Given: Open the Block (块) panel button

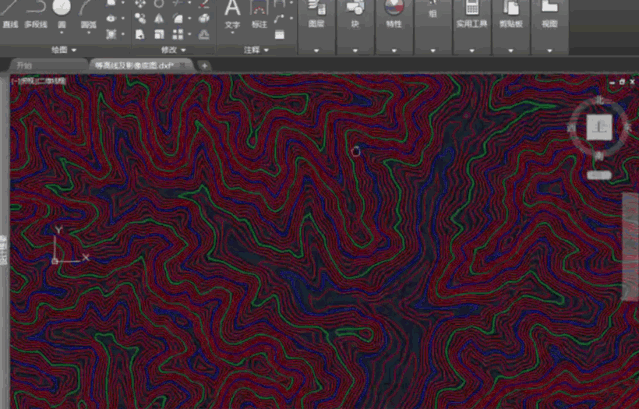Looking at the screenshot, I should tap(355, 14).
